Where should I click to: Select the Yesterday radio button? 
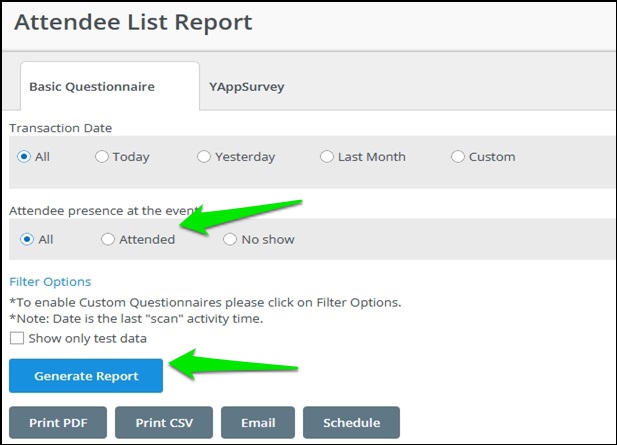(203, 157)
